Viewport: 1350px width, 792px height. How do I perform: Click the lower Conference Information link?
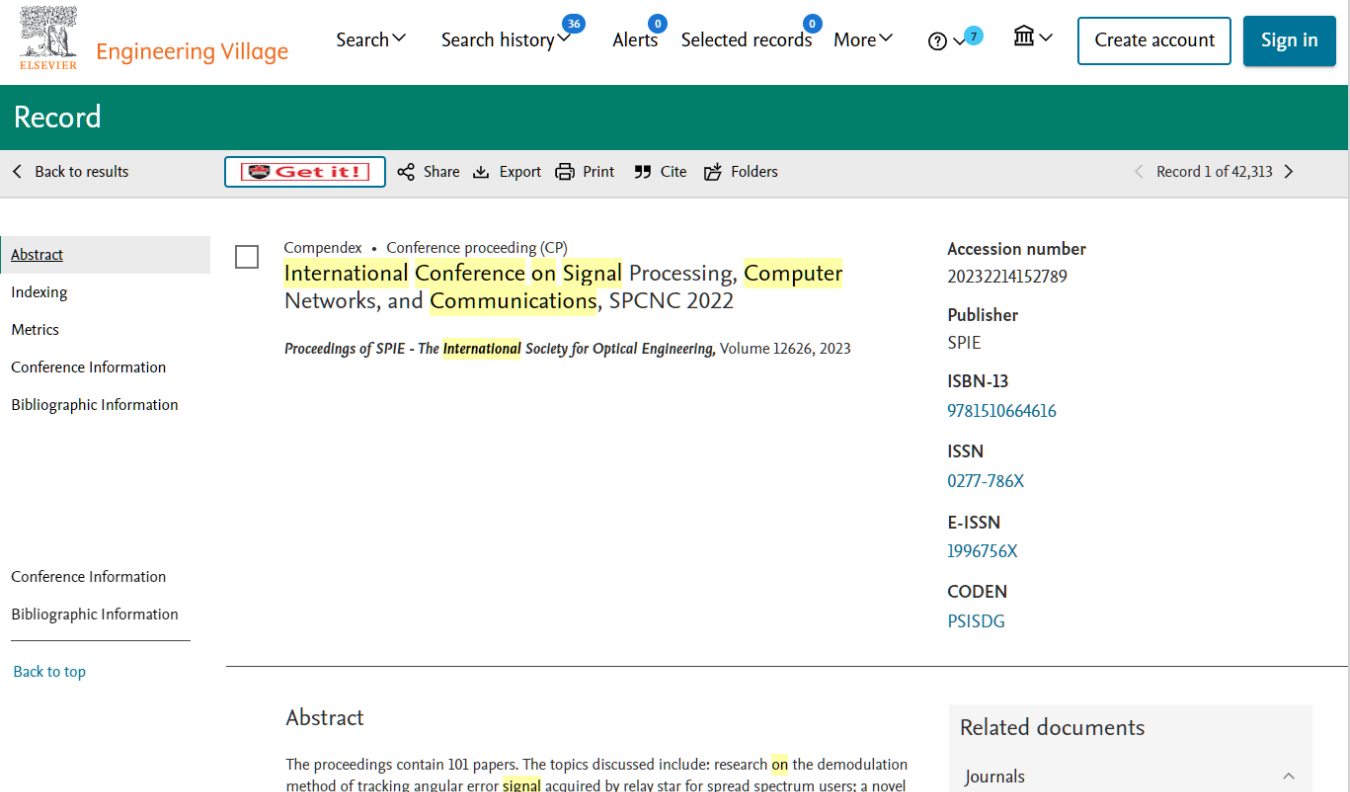88,577
